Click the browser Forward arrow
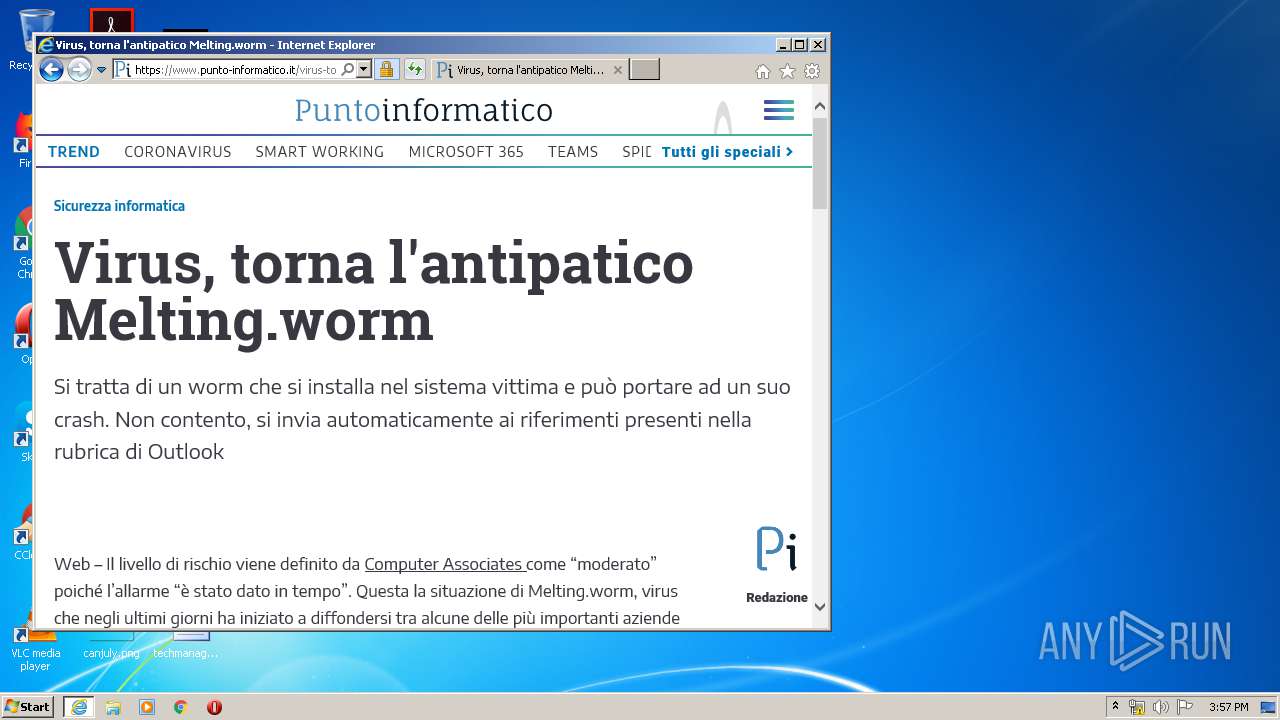This screenshot has height=720, width=1280. (79, 70)
